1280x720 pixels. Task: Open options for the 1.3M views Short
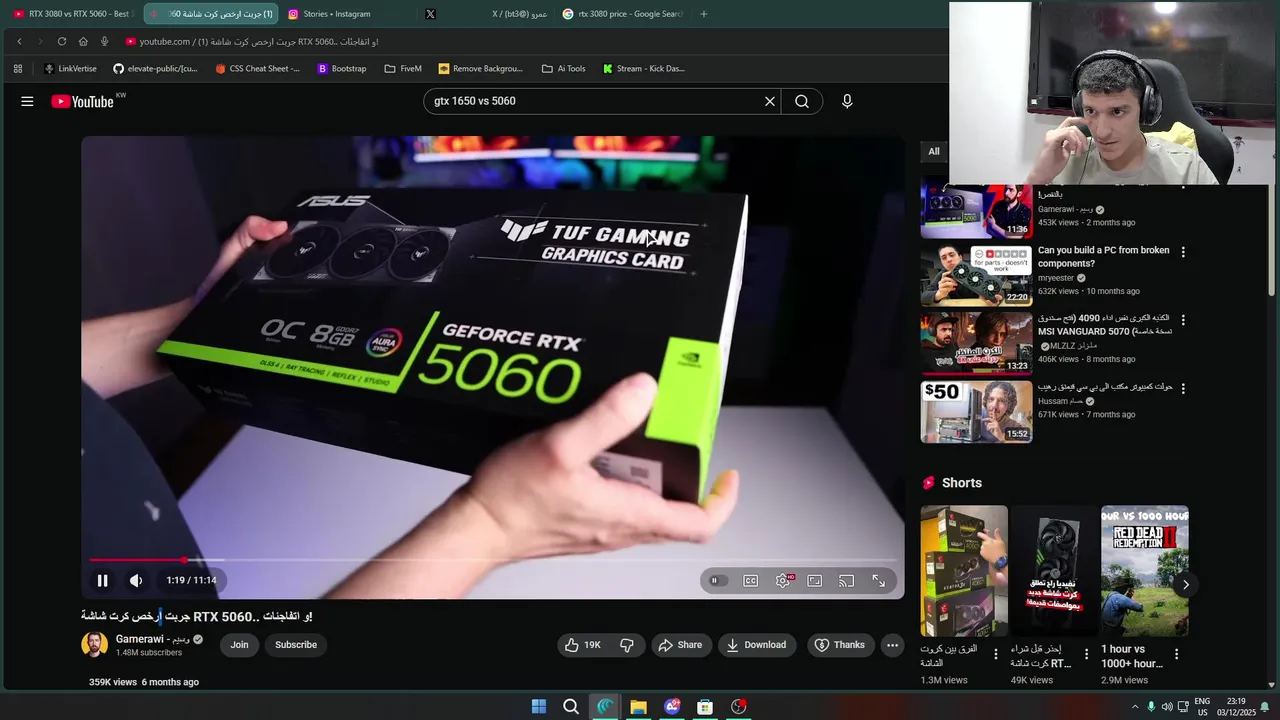pos(995,654)
